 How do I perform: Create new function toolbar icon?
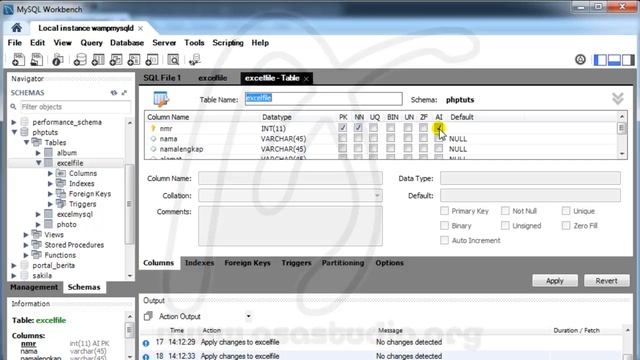point(152,60)
